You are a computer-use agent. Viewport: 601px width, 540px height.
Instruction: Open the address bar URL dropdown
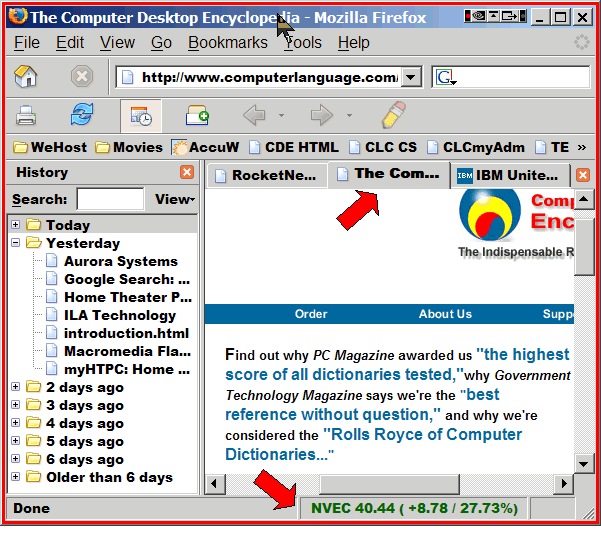tap(411, 77)
